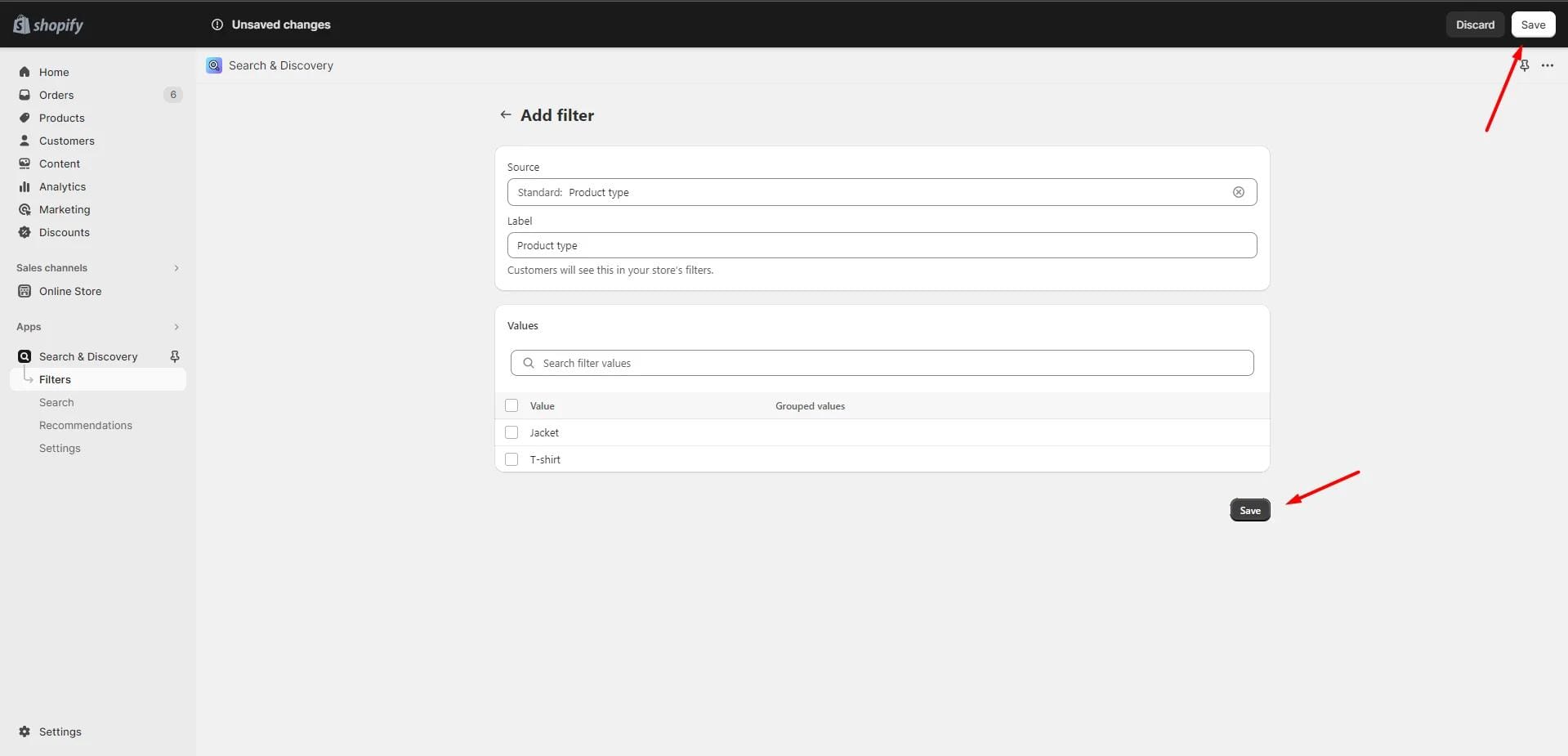
Task: Toggle the select-all Value header checkbox
Action: point(511,405)
